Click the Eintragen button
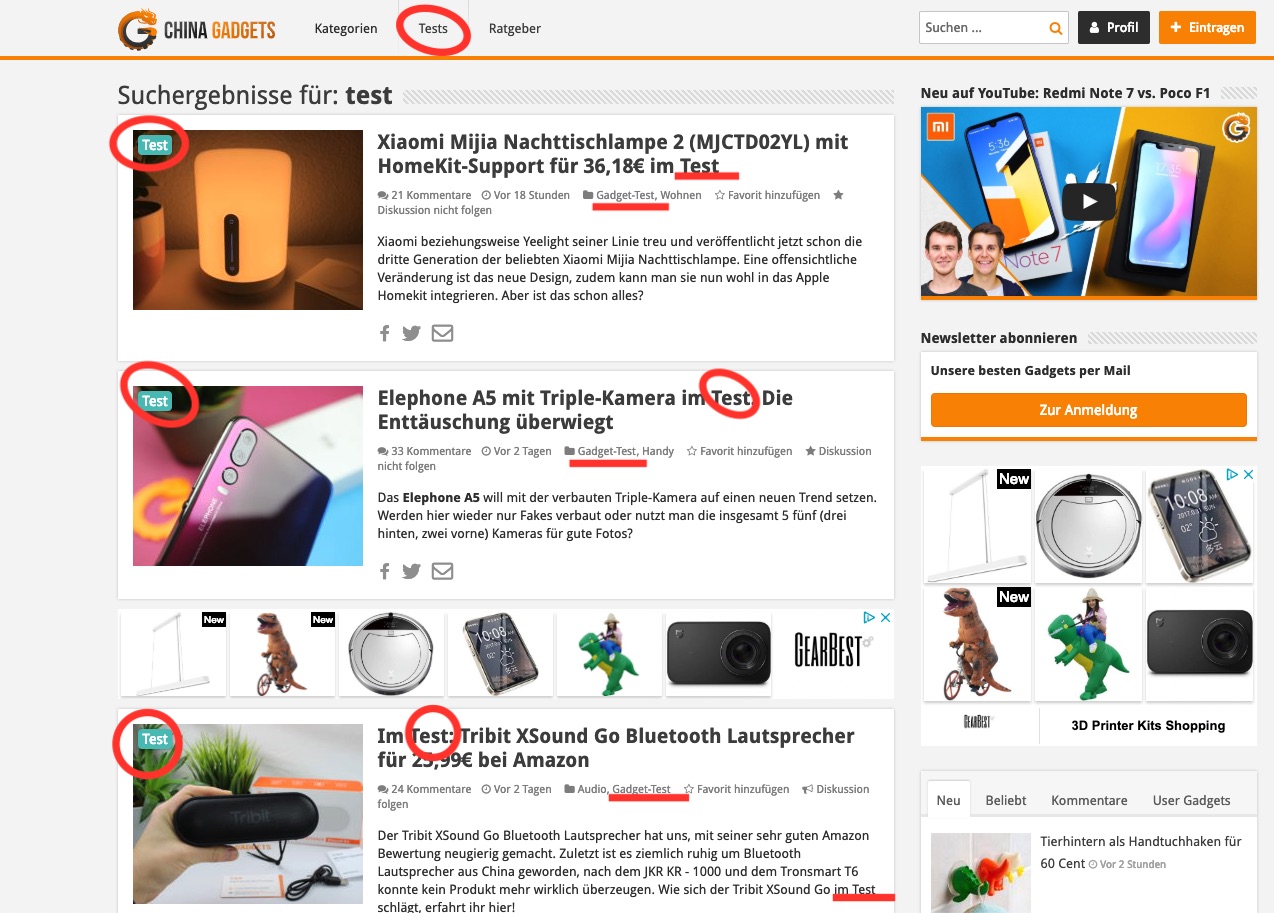Image resolution: width=1274 pixels, height=913 pixels. [x=1207, y=28]
